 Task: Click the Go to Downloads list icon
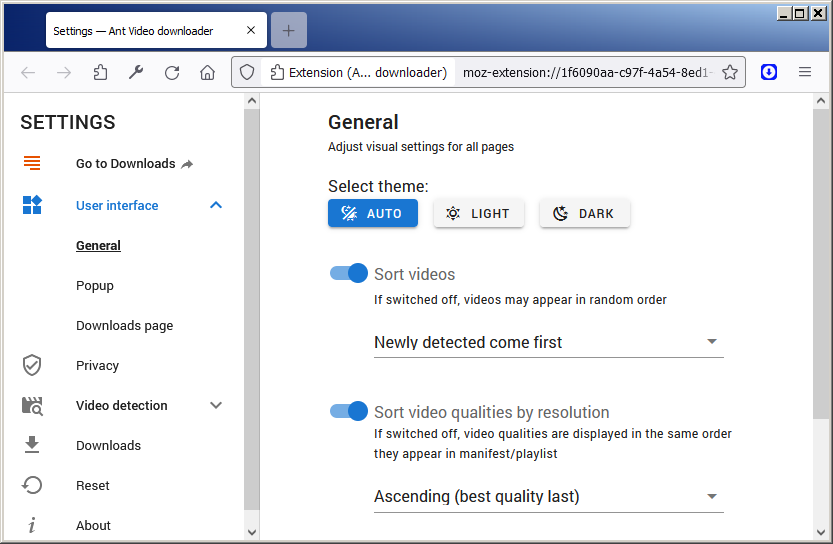point(32,163)
